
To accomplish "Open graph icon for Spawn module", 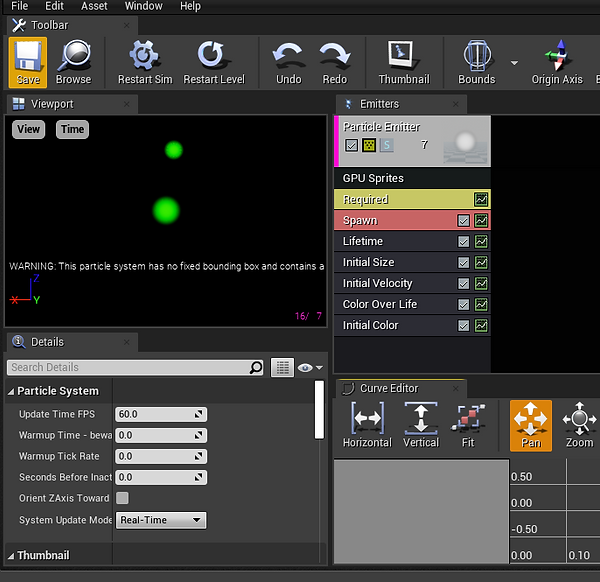I will [481, 220].
